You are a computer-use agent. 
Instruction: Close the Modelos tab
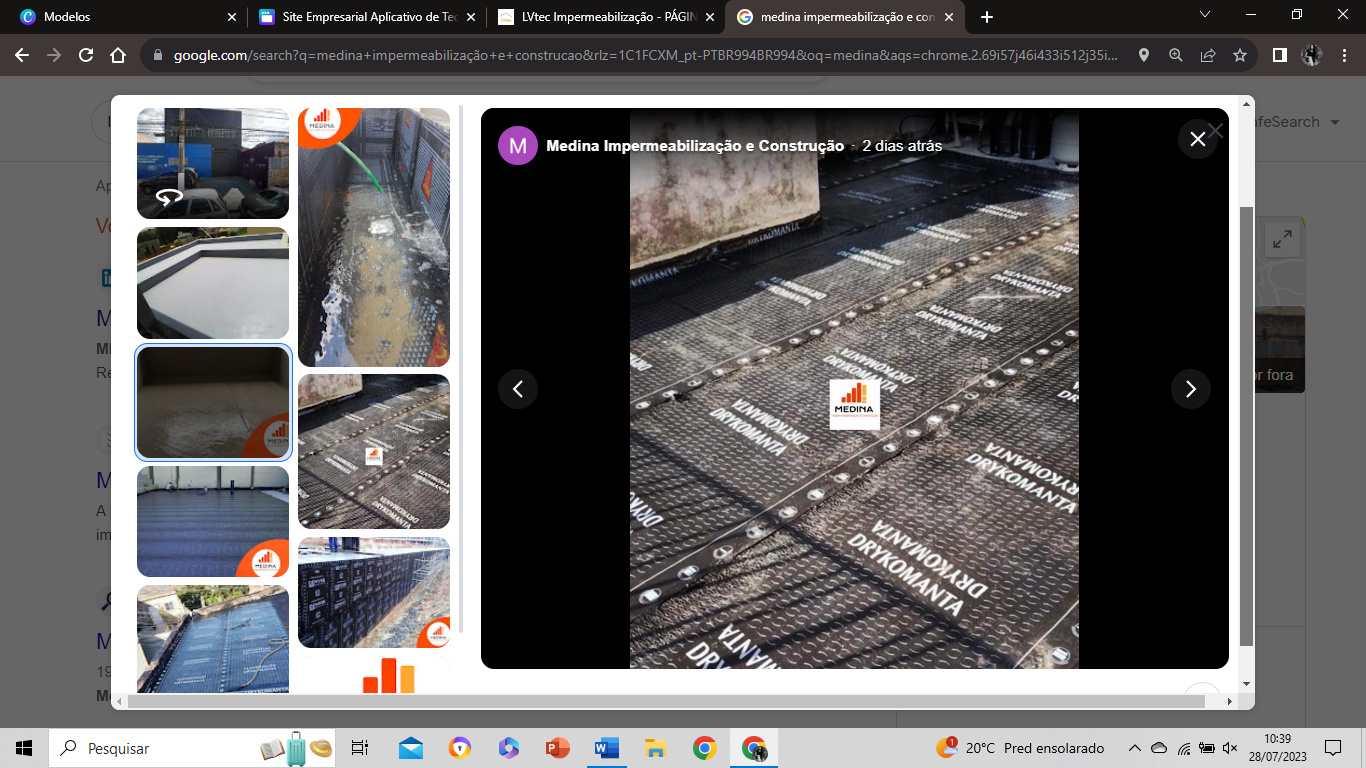point(232,17)
